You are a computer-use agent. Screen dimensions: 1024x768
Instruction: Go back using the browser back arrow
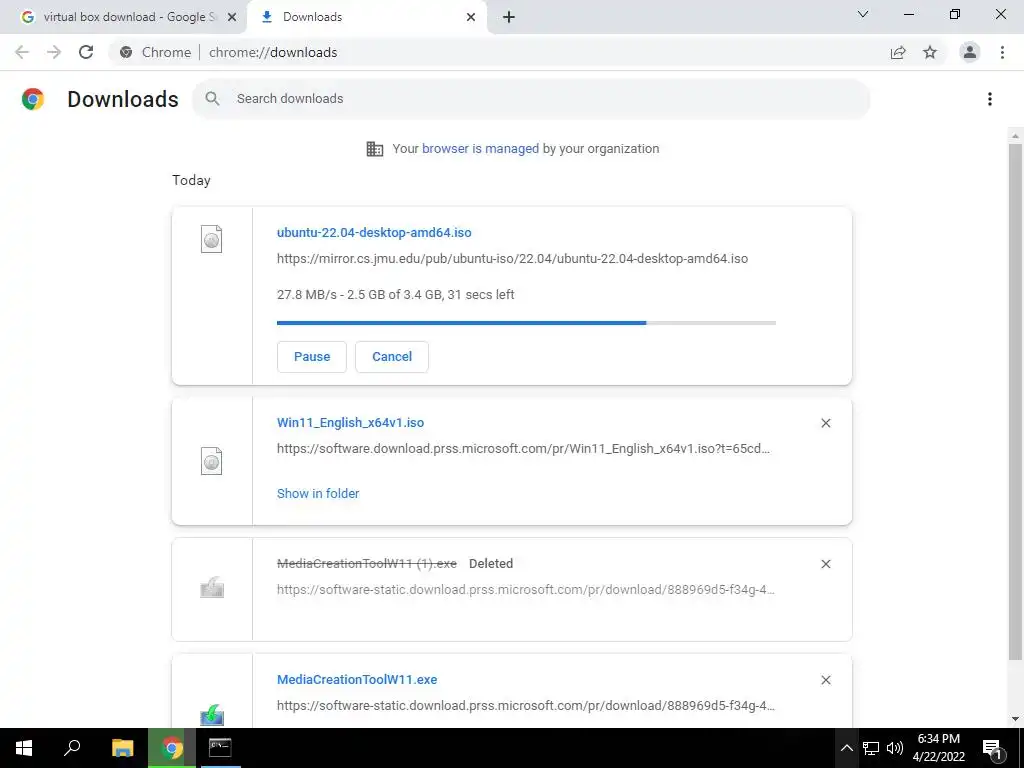[x=22, y=52]
